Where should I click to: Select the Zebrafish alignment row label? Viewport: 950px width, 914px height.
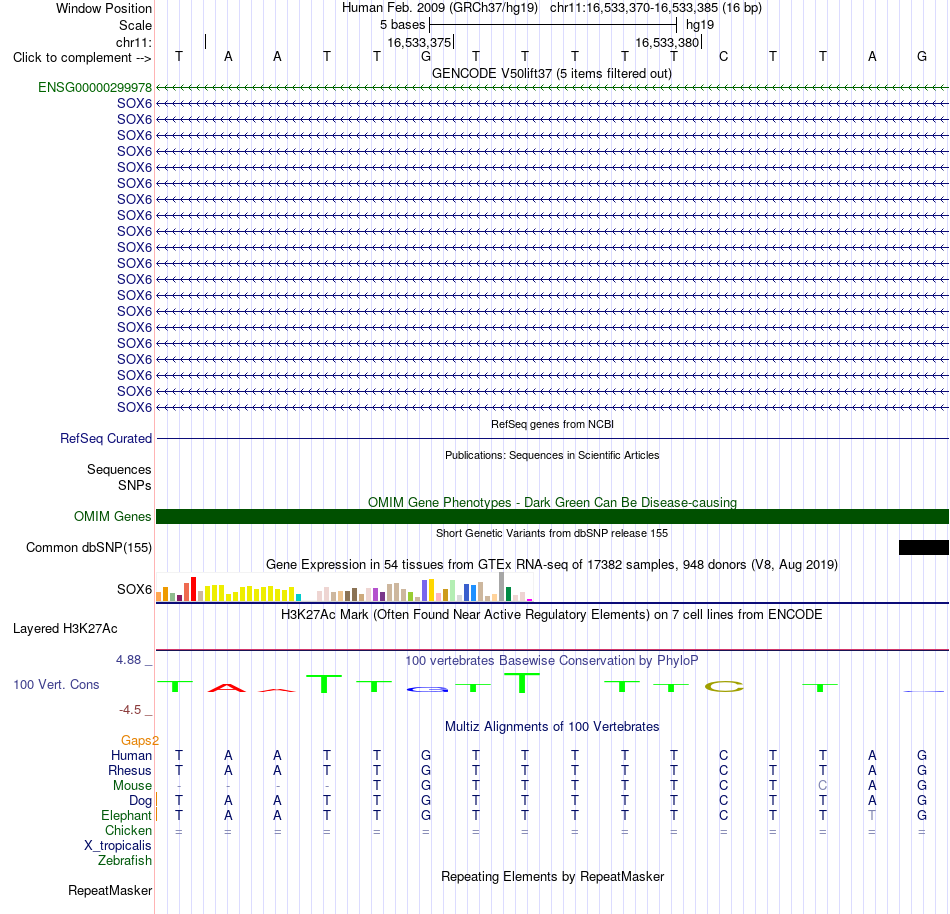(125, 861)
